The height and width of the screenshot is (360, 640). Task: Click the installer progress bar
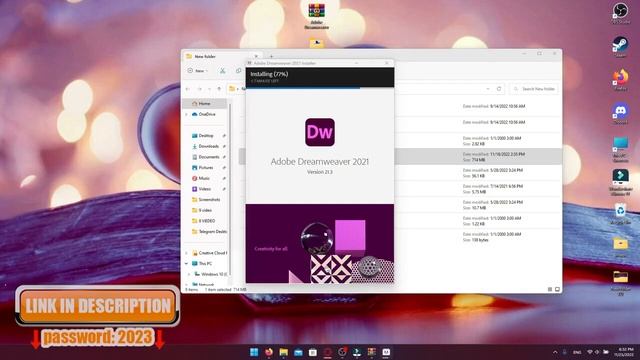[x=320, y=87]
